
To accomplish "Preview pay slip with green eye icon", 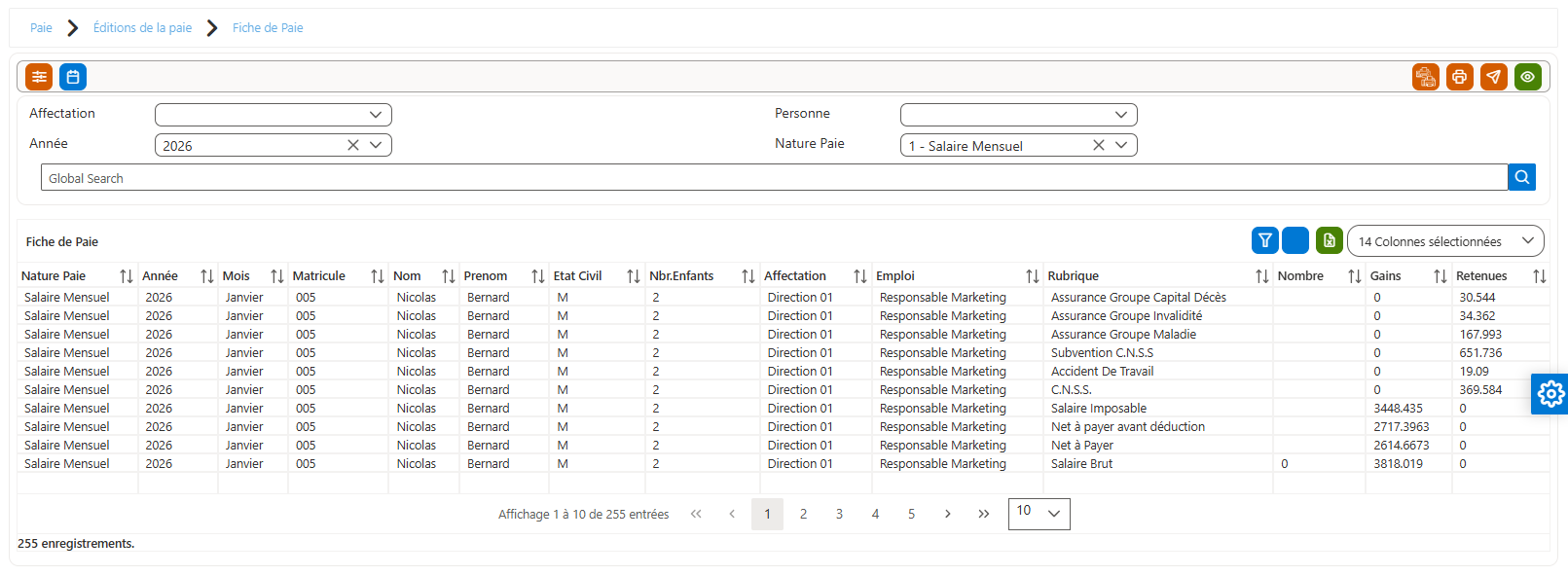I will click(x=1528, y=77).
